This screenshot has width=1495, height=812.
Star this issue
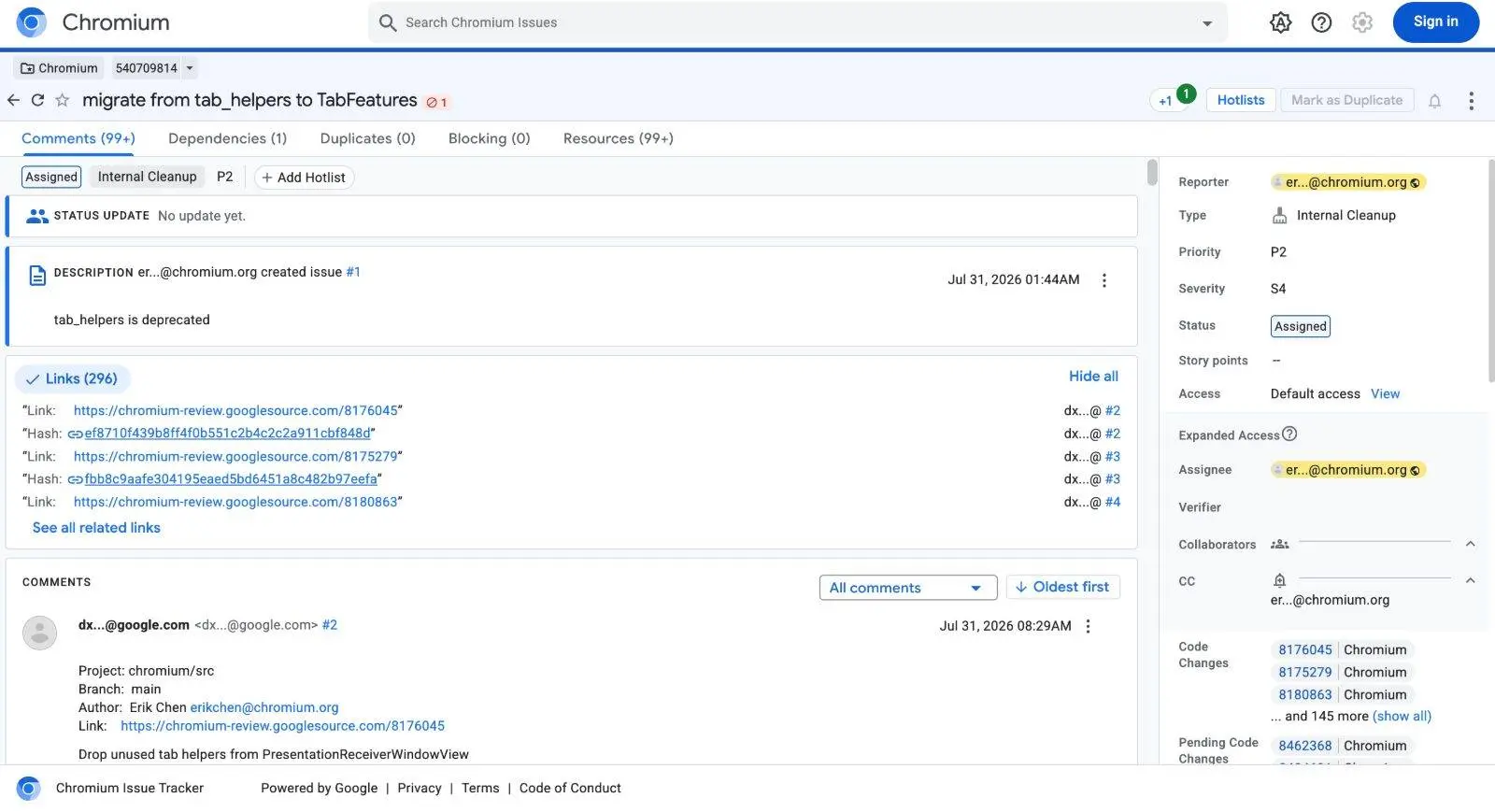tap(63, 100)
